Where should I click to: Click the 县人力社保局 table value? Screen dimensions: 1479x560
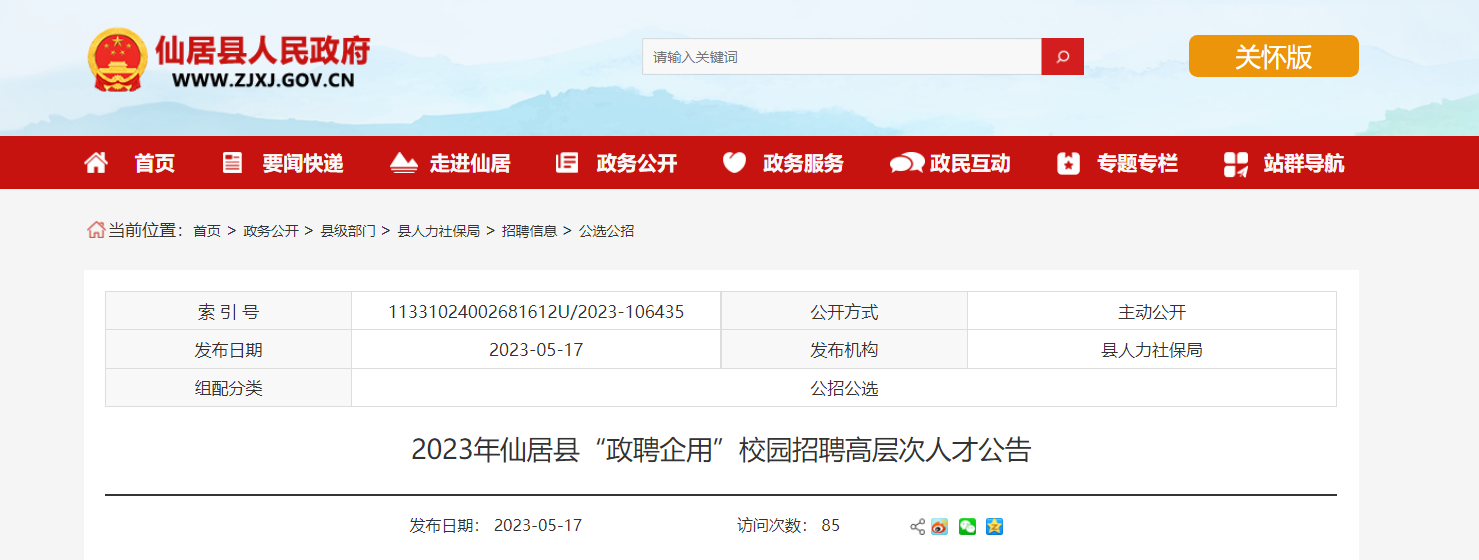coord(1152,350)
